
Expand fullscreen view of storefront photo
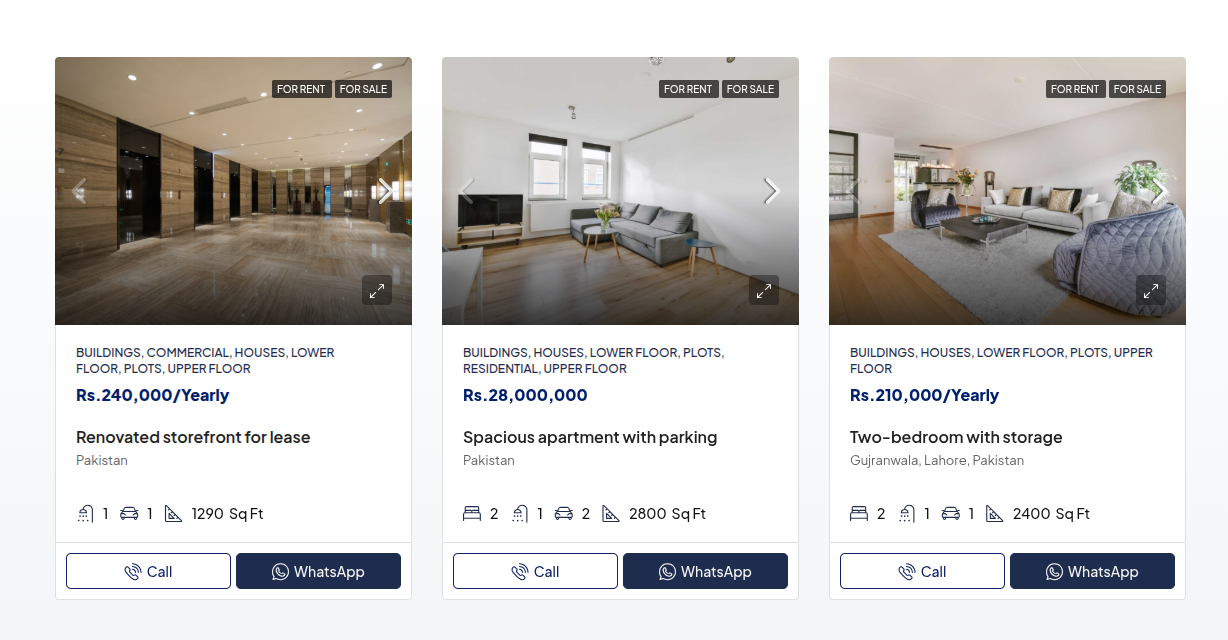tap(377, 291)
